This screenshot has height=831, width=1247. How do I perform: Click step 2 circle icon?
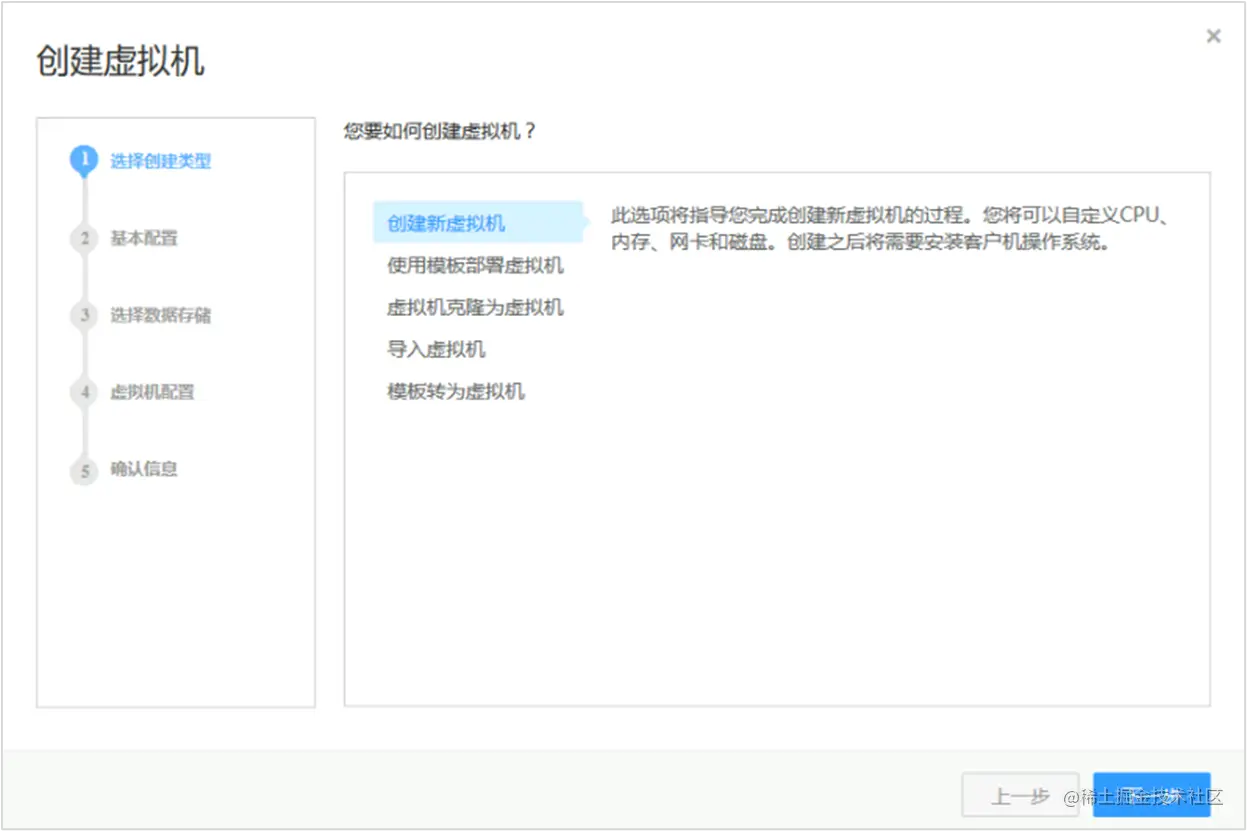tap(85, 238)
